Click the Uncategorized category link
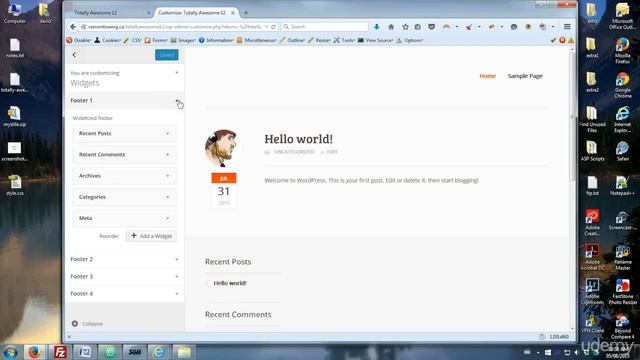 (294, 152)
